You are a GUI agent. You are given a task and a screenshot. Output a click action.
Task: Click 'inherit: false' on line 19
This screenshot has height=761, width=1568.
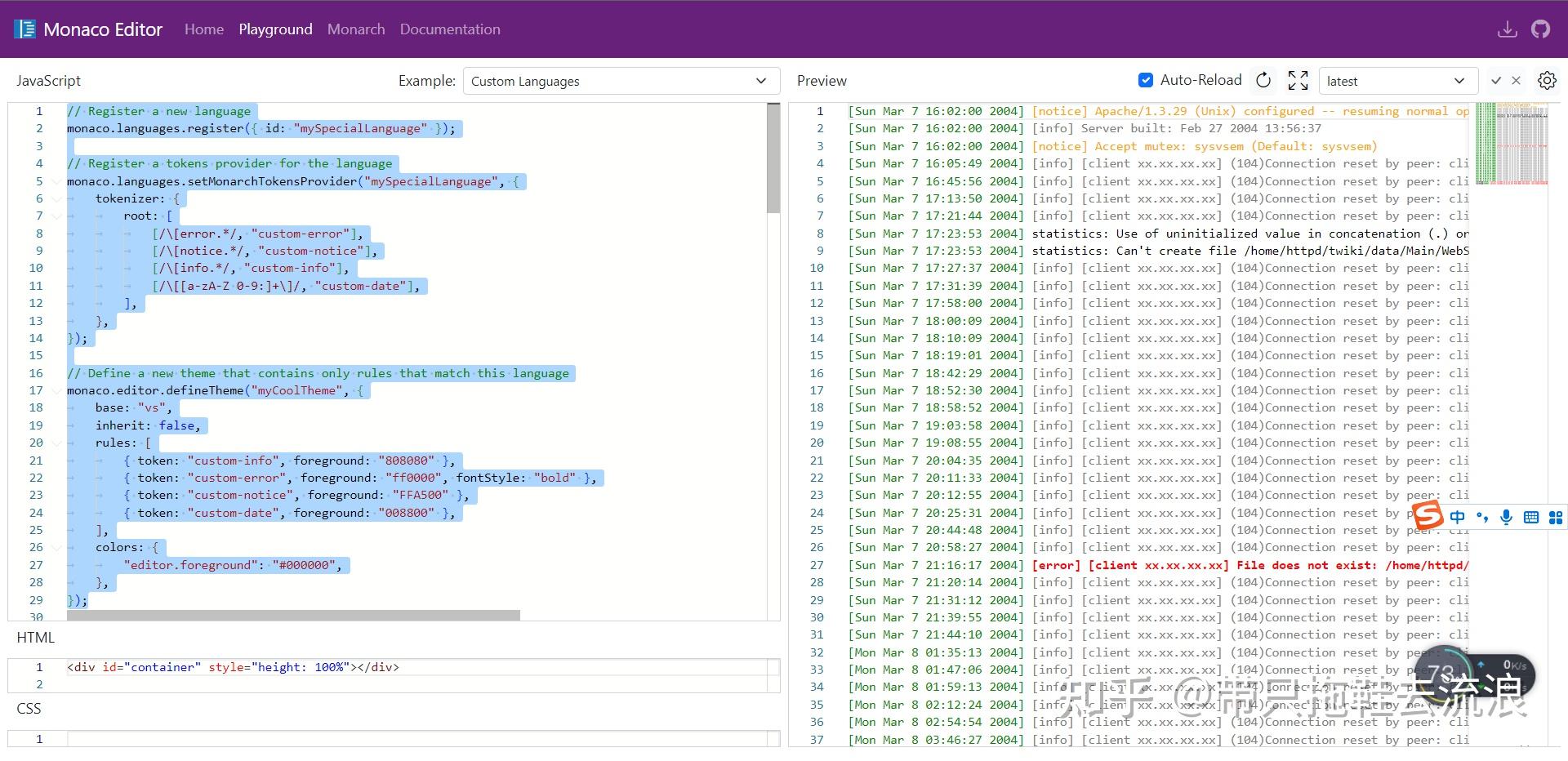pos(148,425)
